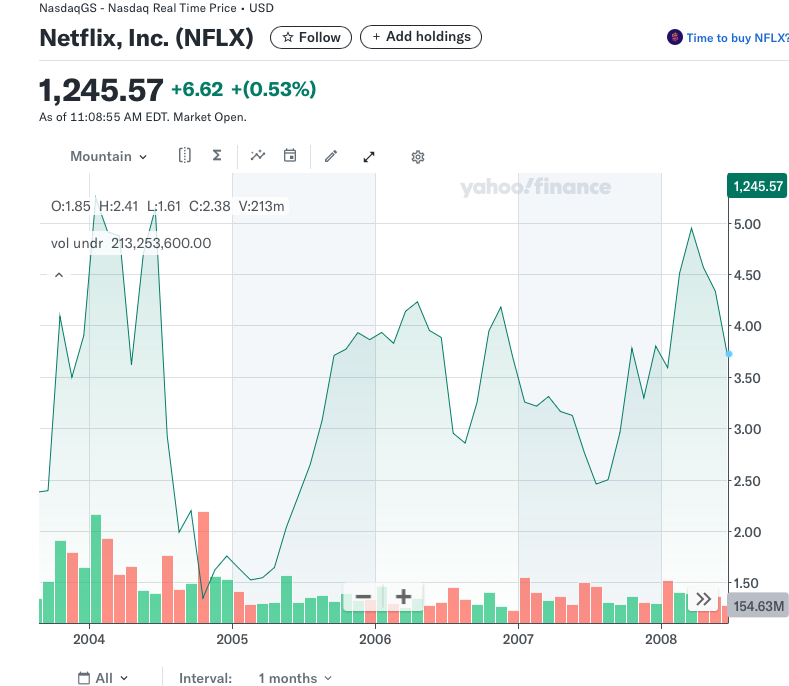Click the vol undr study label
This screenshot has width=789, height=686.
tap(77, 243)
